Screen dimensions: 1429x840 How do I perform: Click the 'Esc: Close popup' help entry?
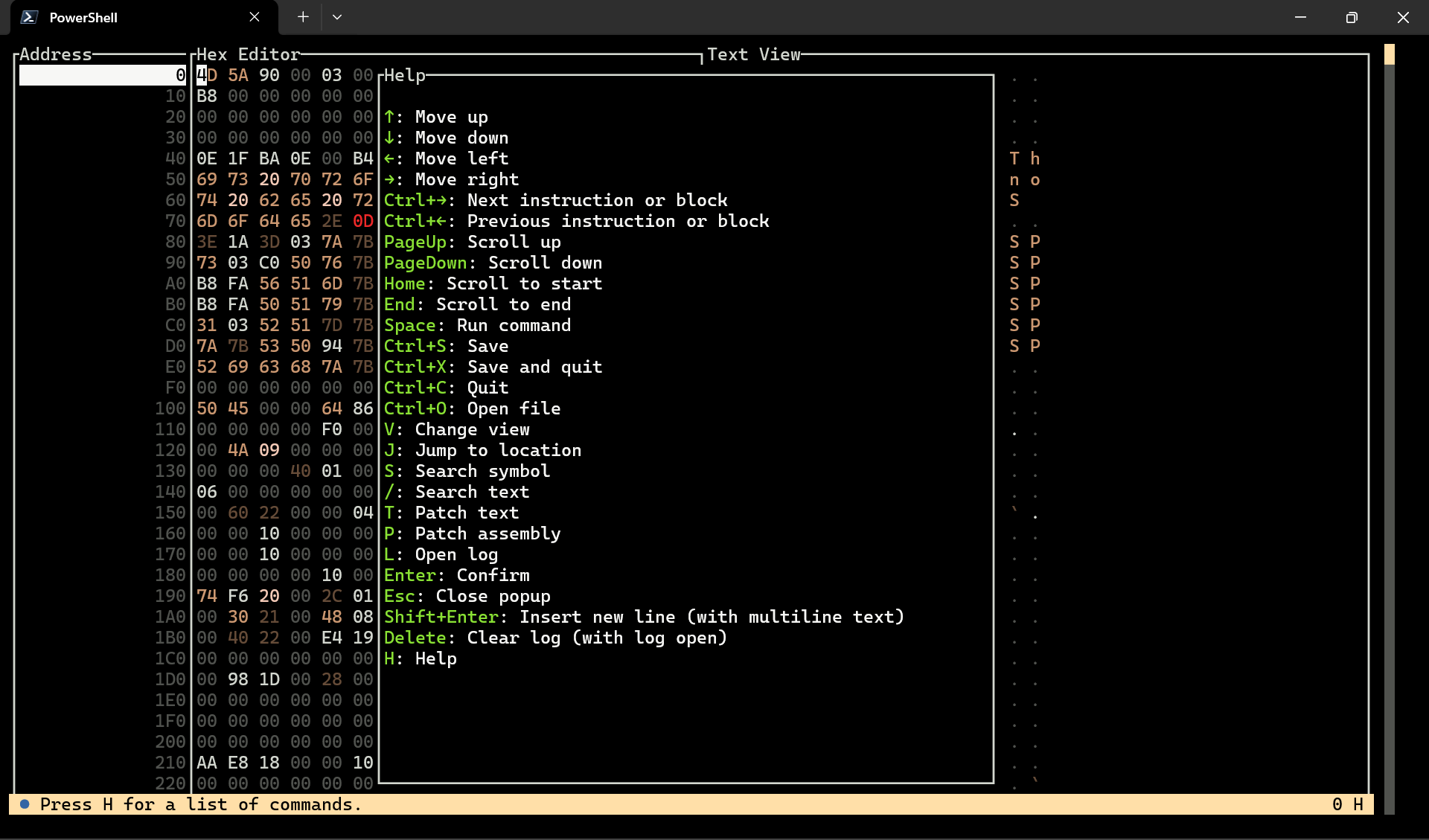(467, 596)
